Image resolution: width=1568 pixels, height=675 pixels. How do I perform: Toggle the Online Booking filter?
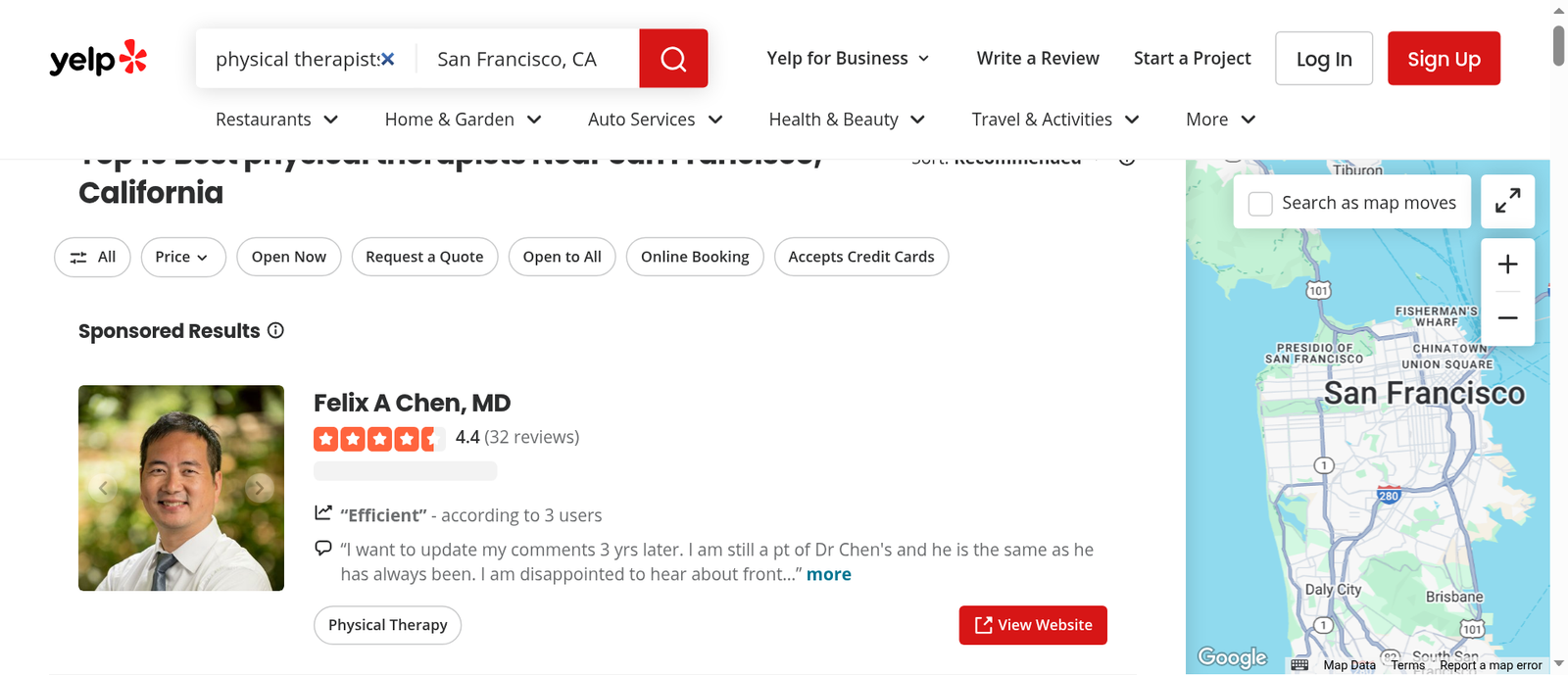tap(695, 257)
